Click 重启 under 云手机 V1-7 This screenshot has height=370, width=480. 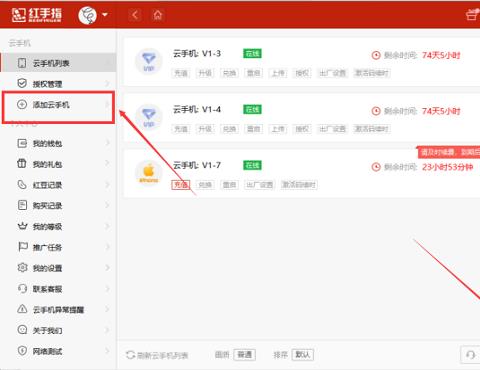(229, 185)
